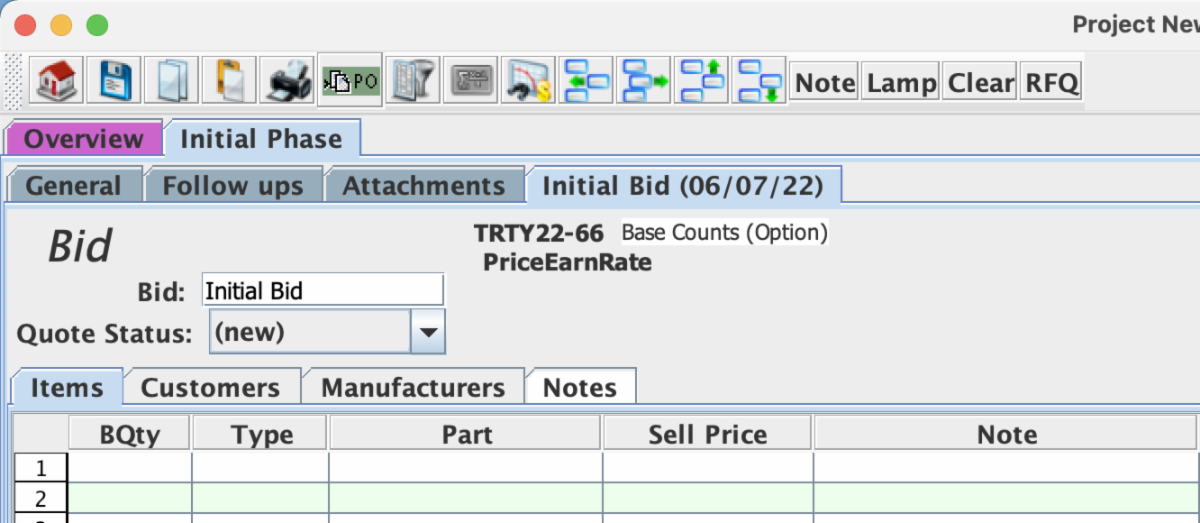Click the move up arrow icon

coord(702,81)
